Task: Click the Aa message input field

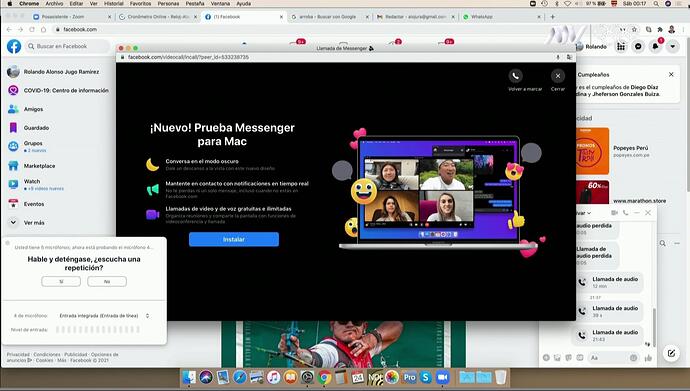Action: click(x=614, y=358)
